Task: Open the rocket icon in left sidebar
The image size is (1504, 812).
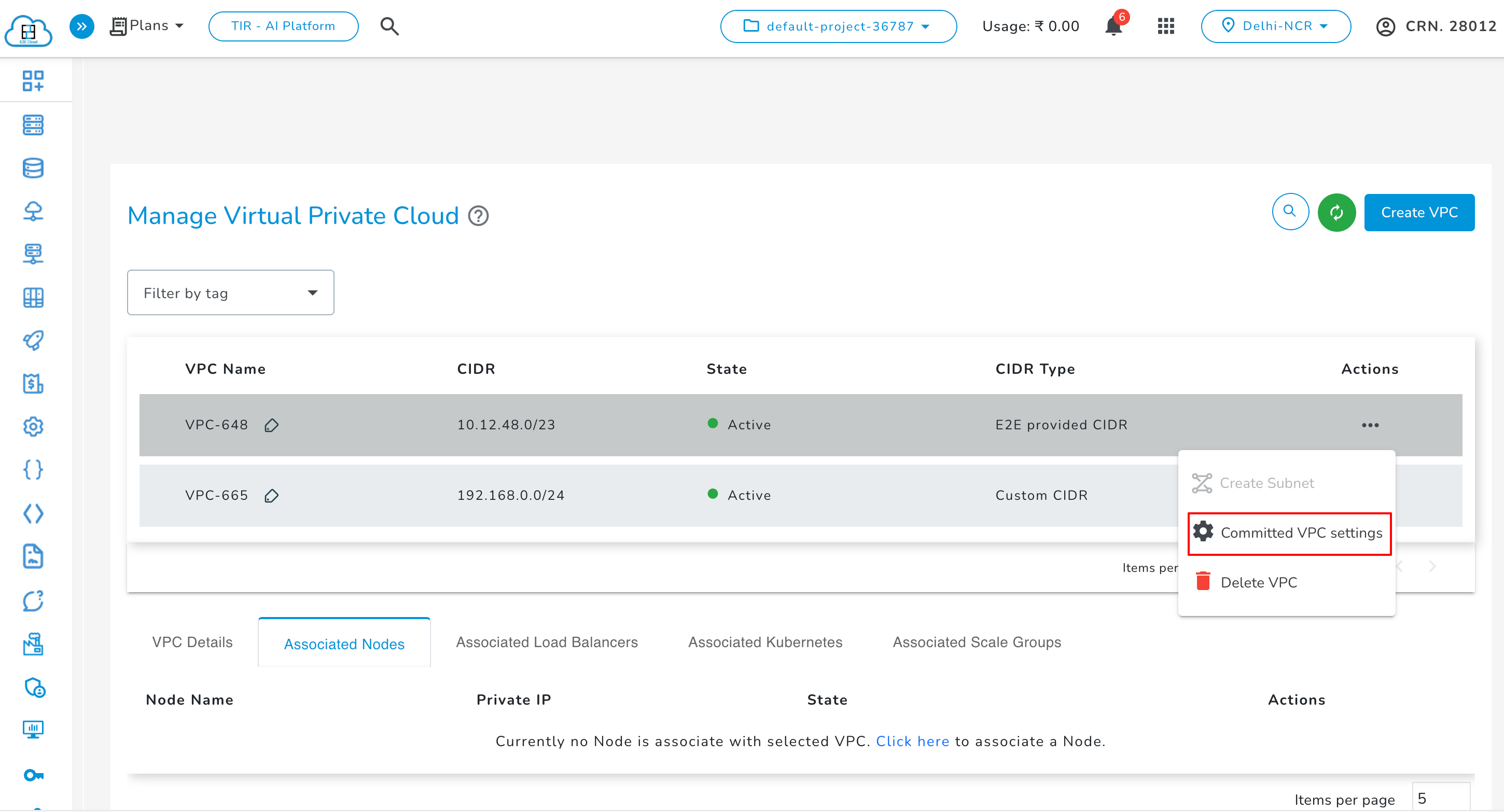Action: [x=33, y=340]
